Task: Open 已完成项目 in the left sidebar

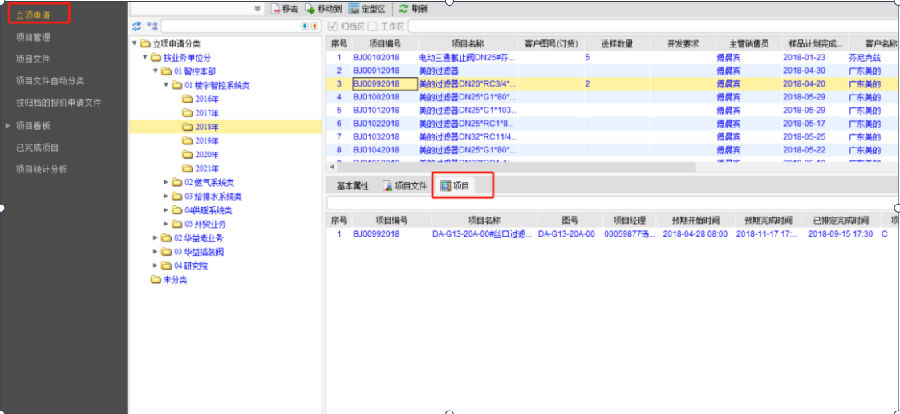Action: [37, 148]
